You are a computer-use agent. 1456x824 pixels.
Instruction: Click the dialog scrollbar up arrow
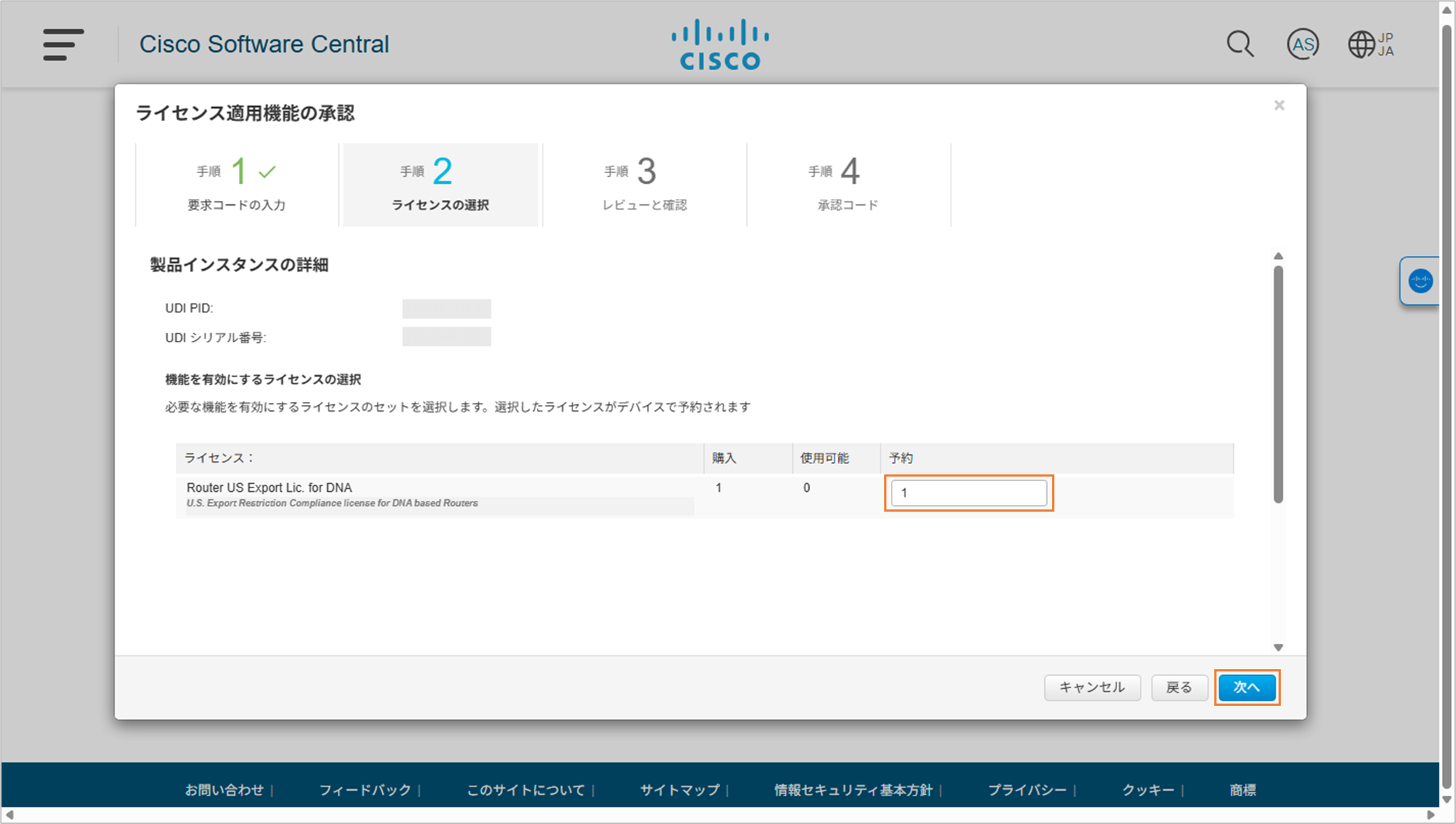coord(1278,256)
